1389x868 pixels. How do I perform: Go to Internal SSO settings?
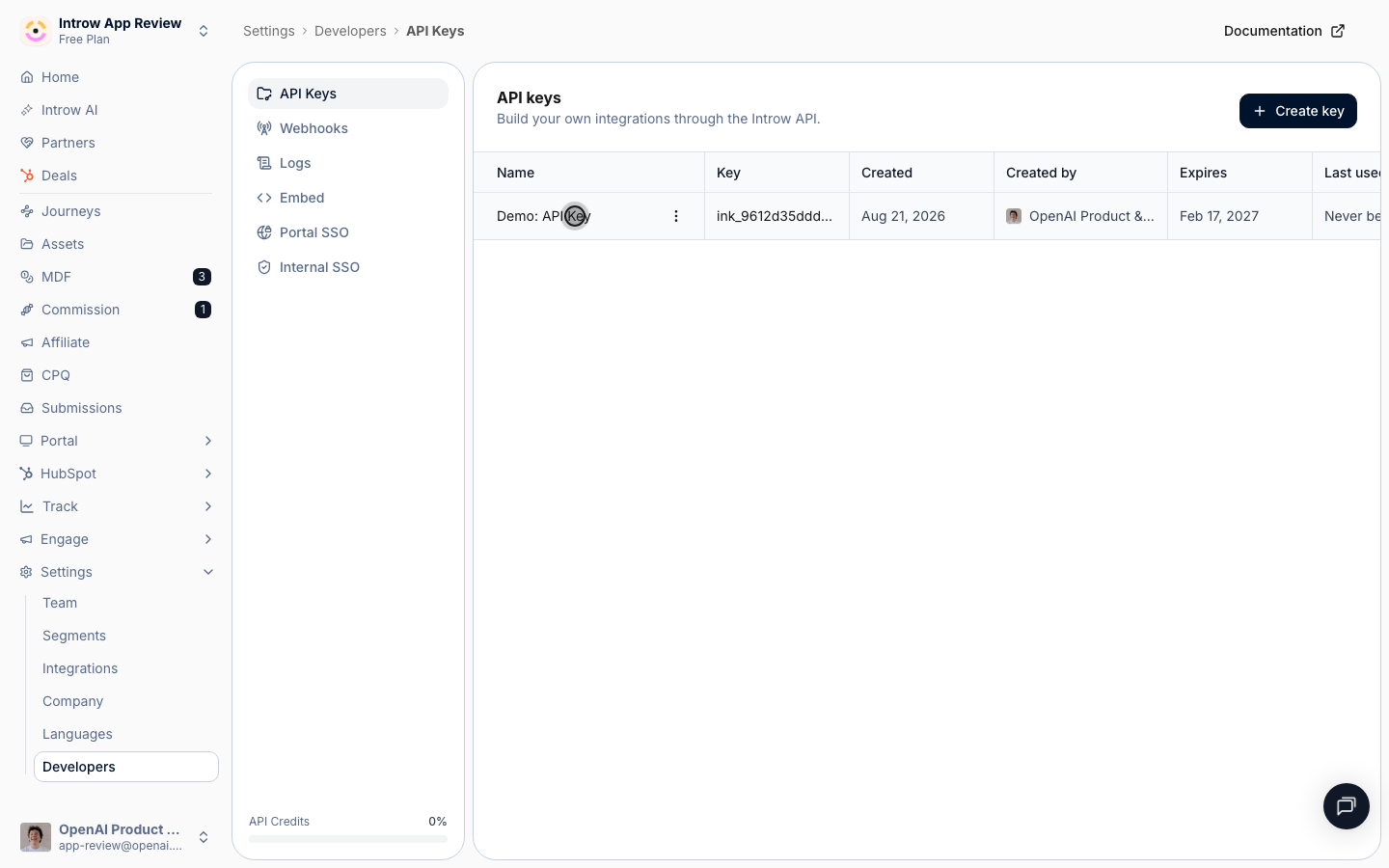(x=348, y=267)
